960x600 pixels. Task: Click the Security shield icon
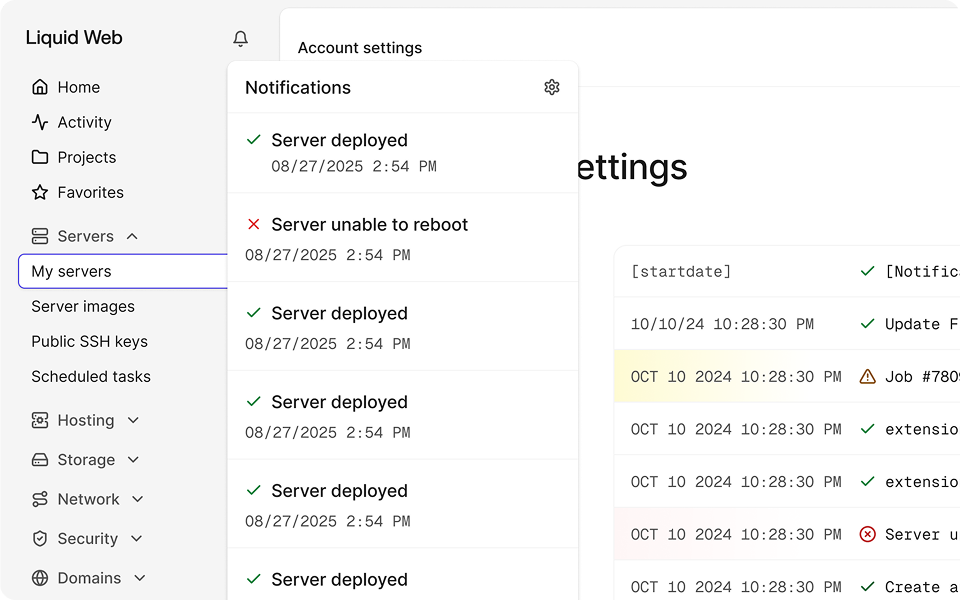point(40,538)
